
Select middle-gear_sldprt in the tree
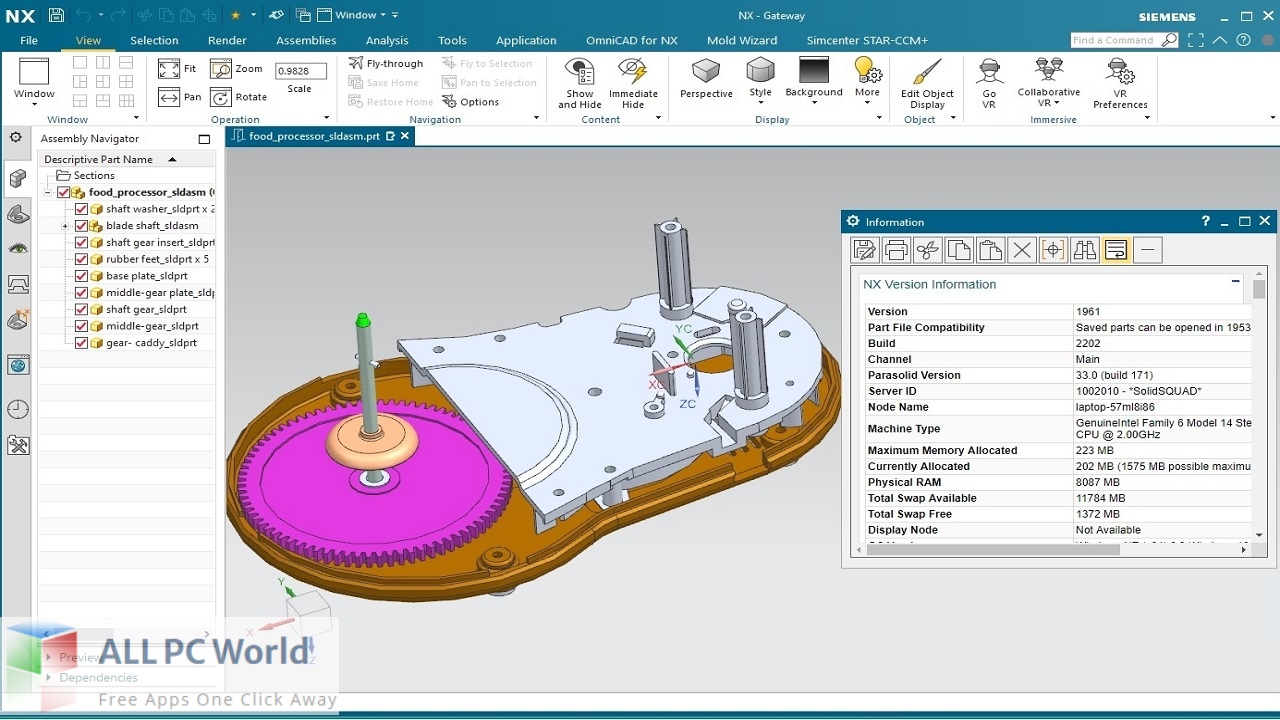(x=152, y=326)
